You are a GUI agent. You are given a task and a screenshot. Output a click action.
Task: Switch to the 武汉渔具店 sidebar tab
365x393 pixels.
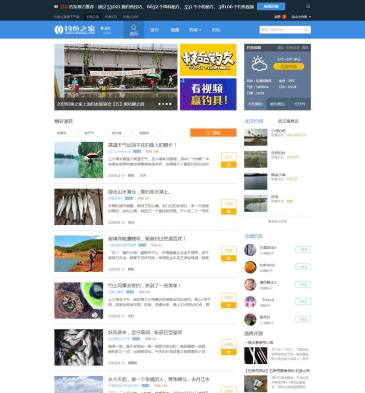[288, 121]
